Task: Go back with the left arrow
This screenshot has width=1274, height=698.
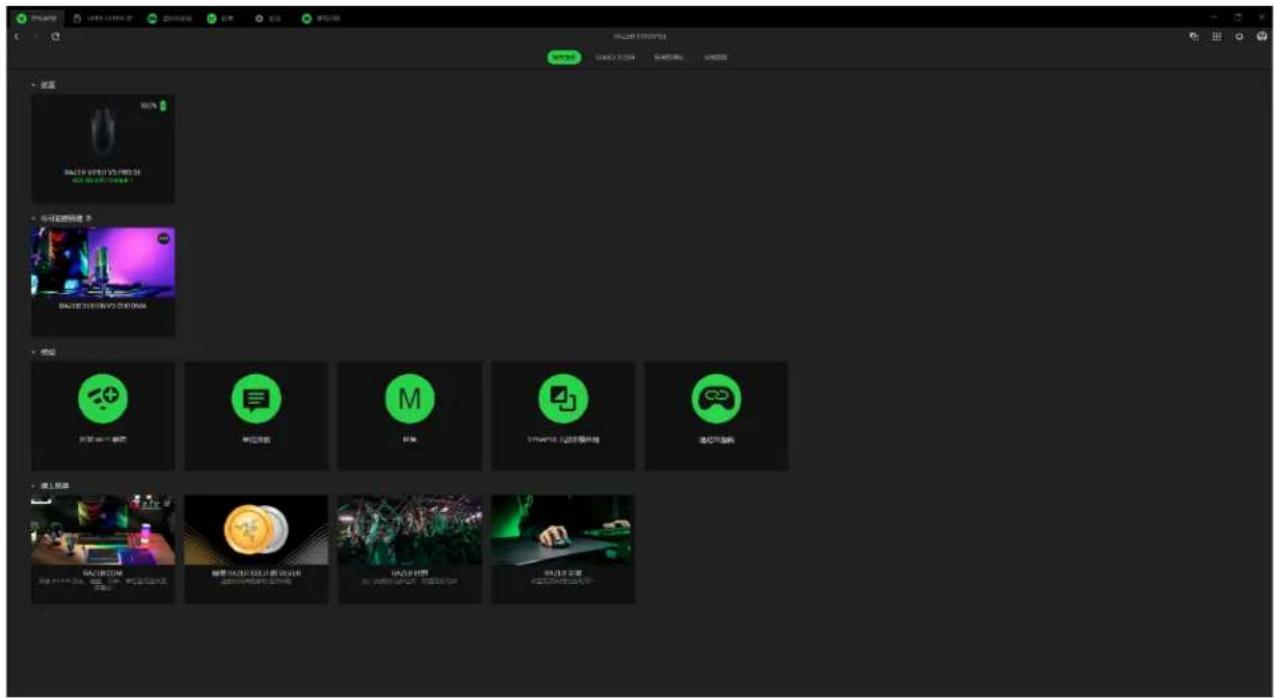Action: coord(17,37)
